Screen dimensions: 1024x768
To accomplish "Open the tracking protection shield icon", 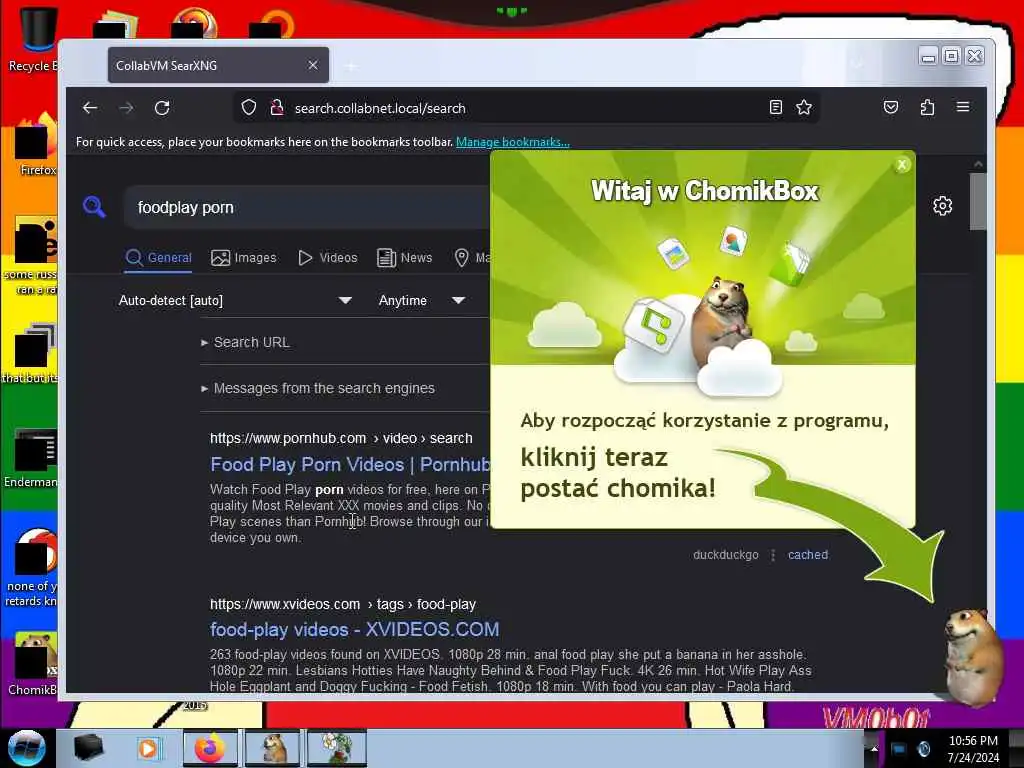I will 248,108.
